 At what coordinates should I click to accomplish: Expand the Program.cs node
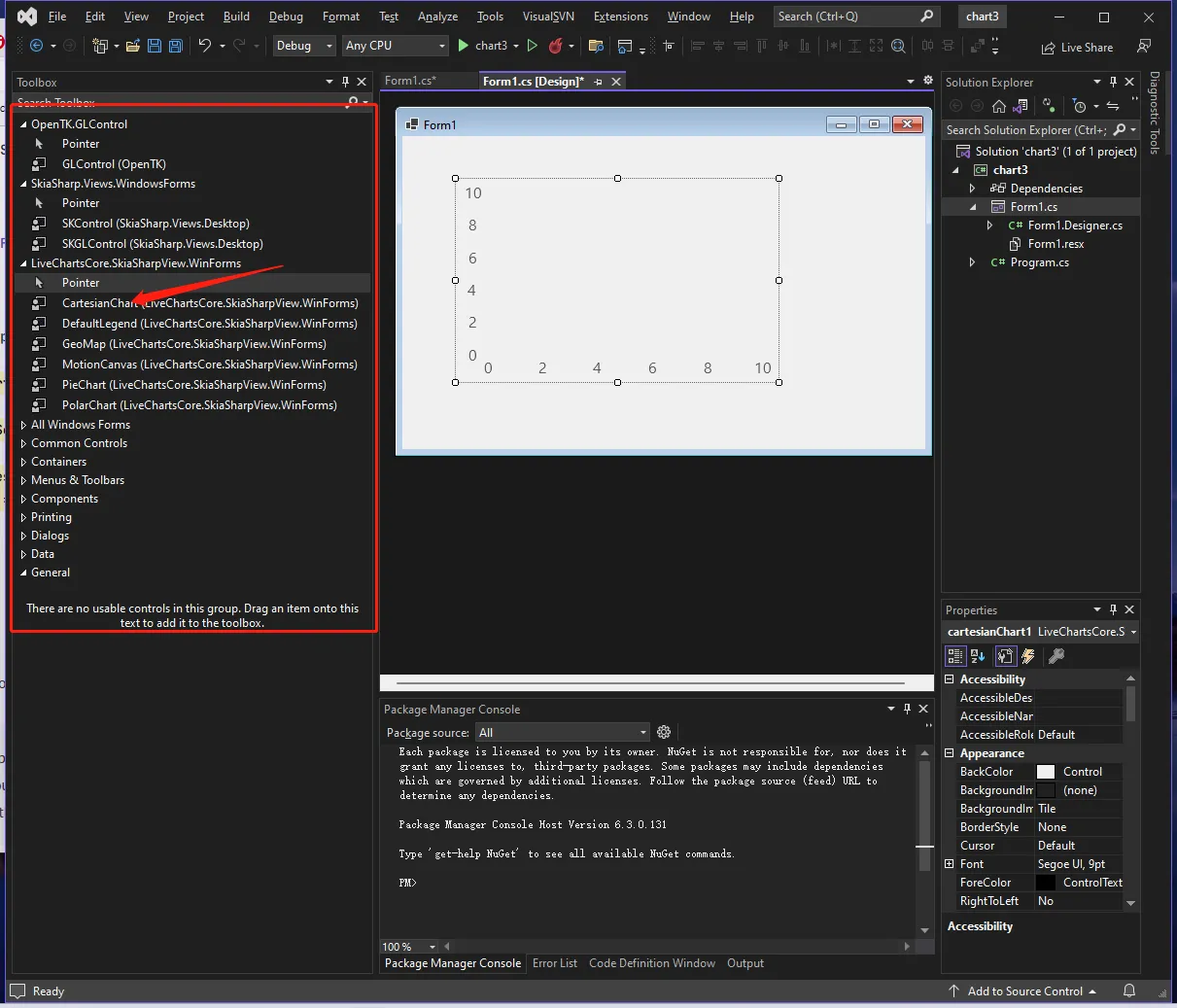[972, 262]
